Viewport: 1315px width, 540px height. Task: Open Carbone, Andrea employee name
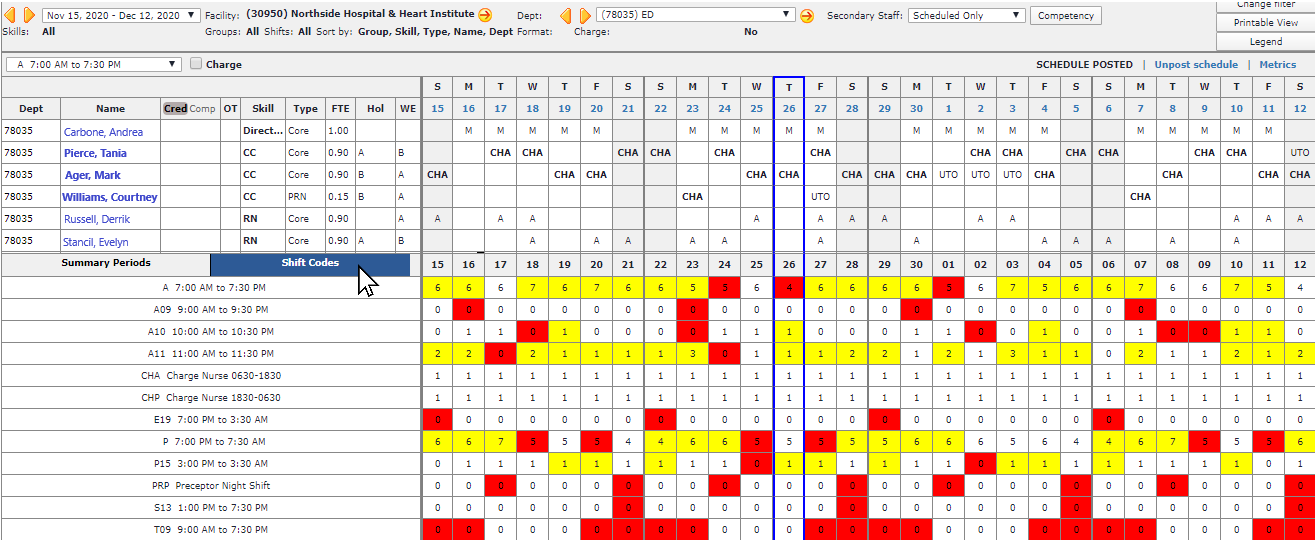(103, 131)
